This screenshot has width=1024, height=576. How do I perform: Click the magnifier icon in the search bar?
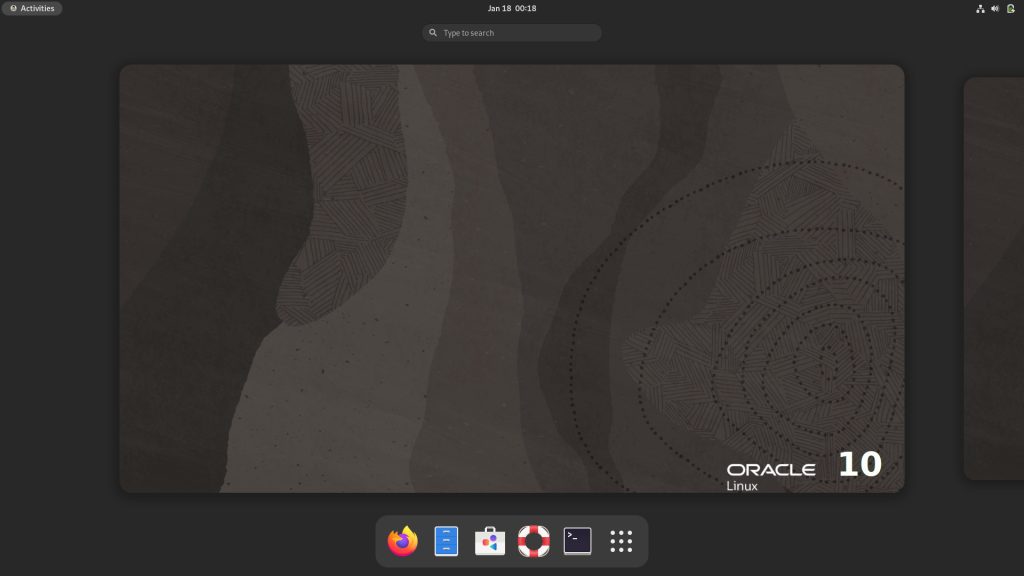[432, 32]
